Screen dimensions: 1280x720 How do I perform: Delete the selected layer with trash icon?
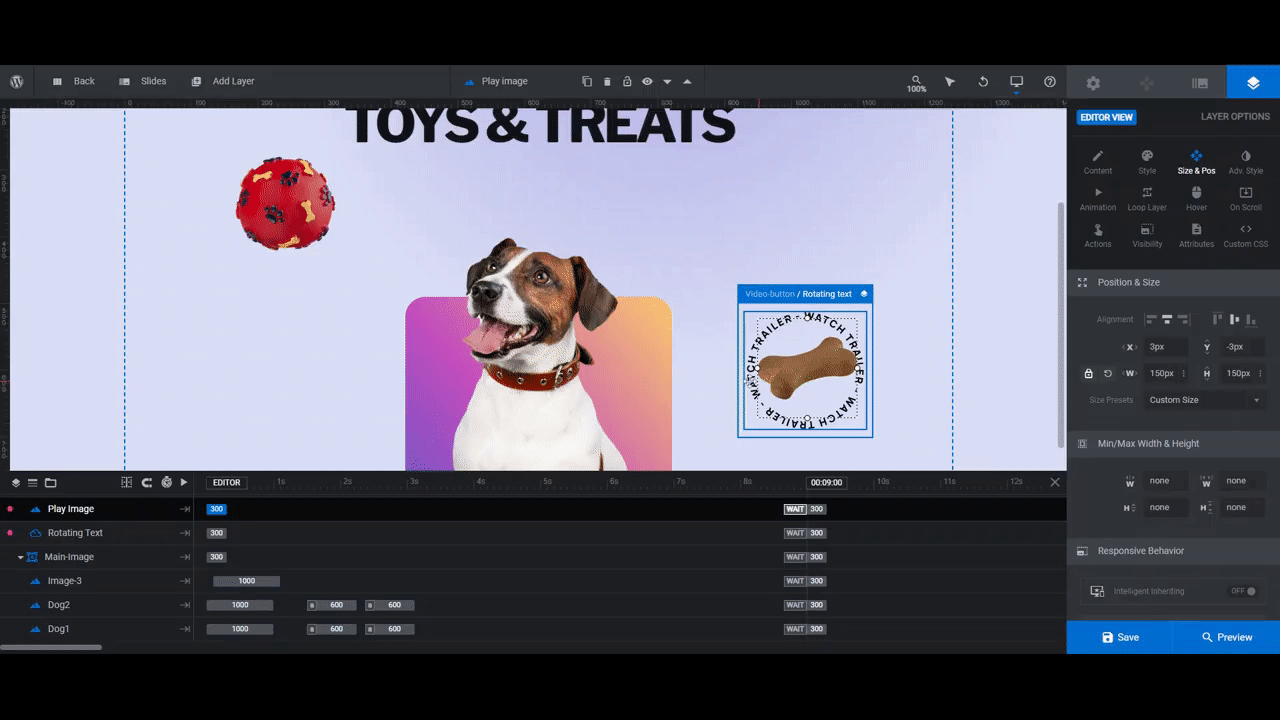point(607,81)
